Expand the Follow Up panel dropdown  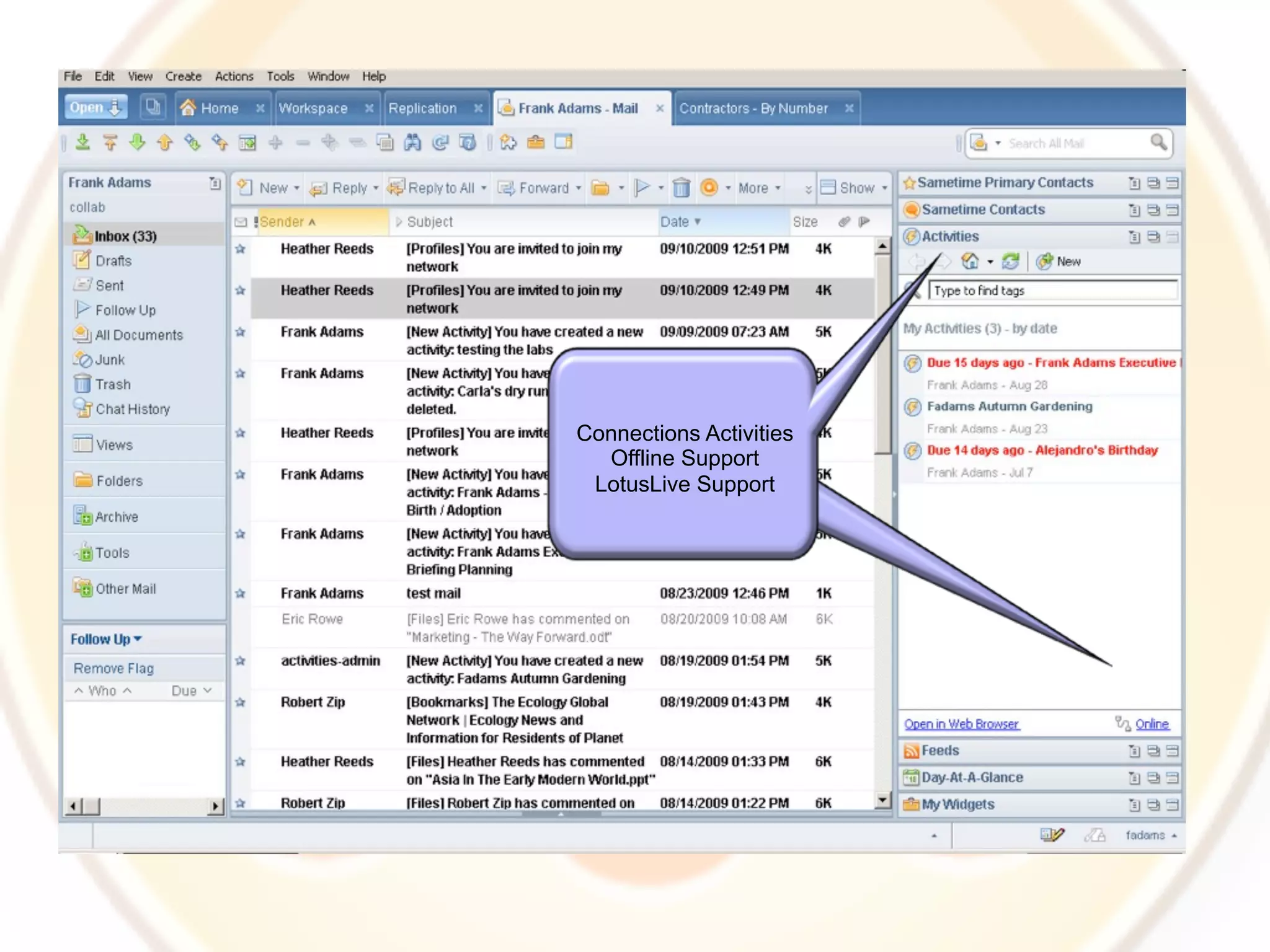pos(138,639)
